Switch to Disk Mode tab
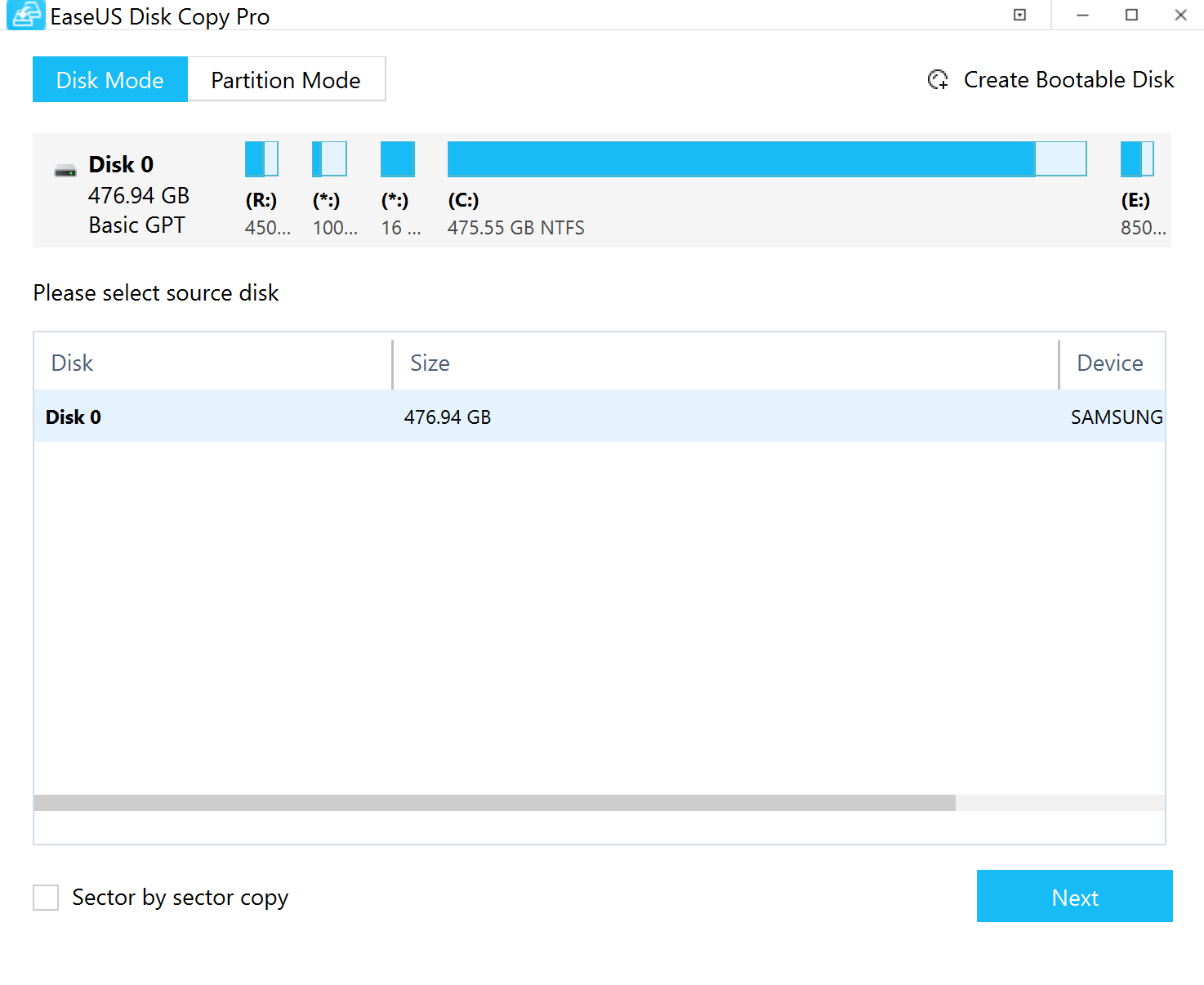Viewport: 1204px width, 985px height. pos(110,79)
